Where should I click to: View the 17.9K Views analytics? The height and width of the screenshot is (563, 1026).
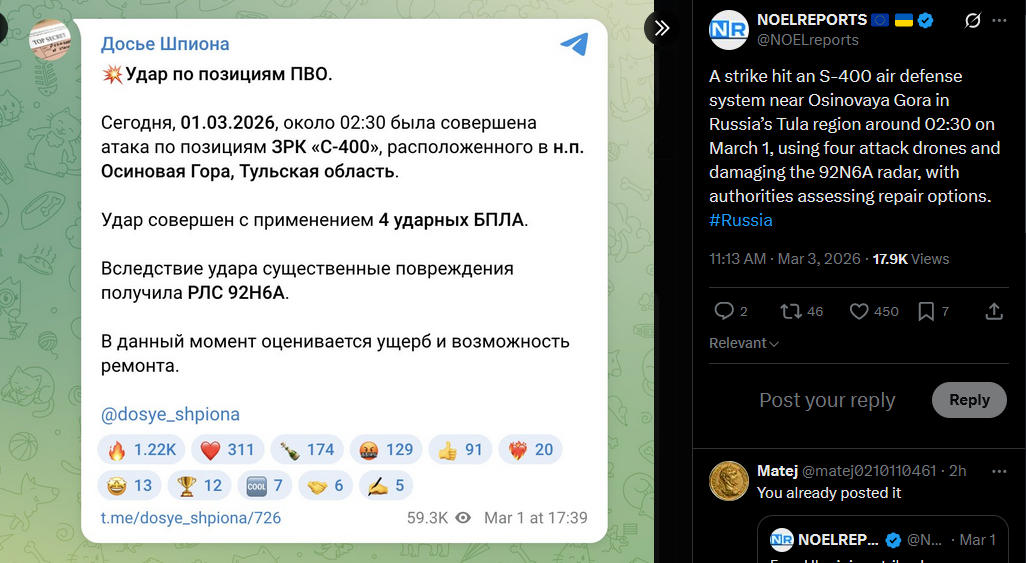911,259
